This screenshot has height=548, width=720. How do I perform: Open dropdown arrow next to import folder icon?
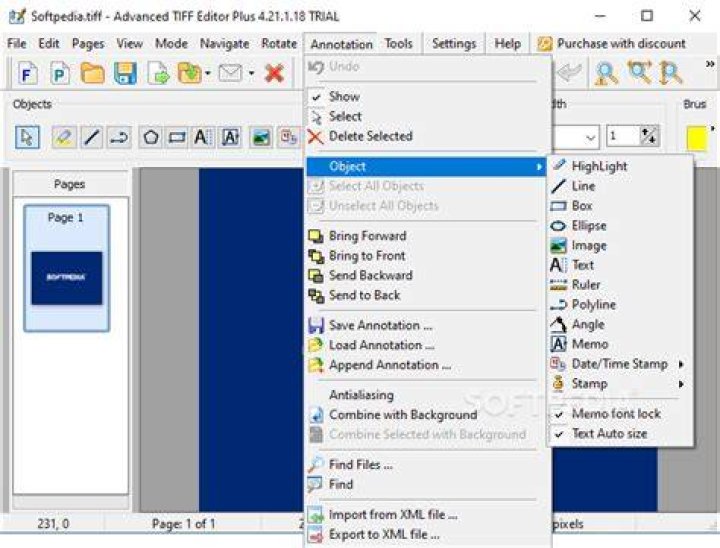pyautogui.click(x=208, y=73)
